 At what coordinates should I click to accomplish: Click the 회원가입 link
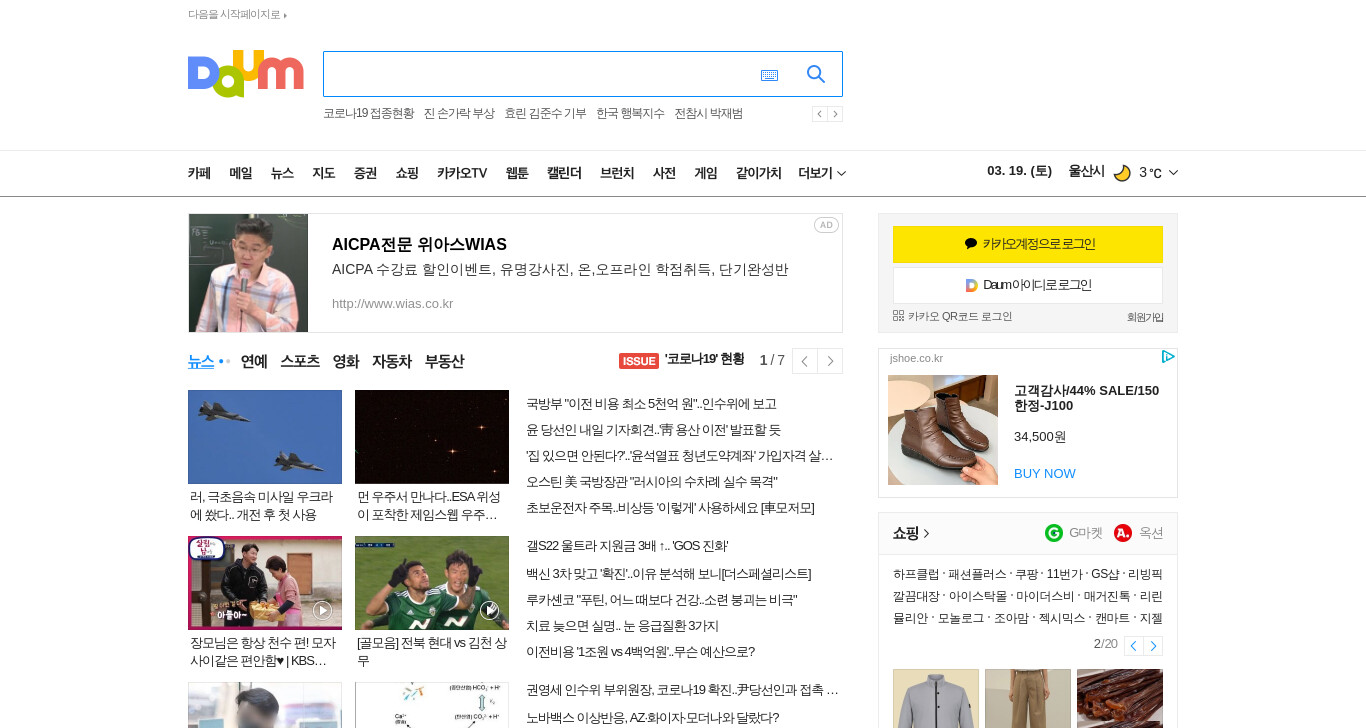(1145, 317)
